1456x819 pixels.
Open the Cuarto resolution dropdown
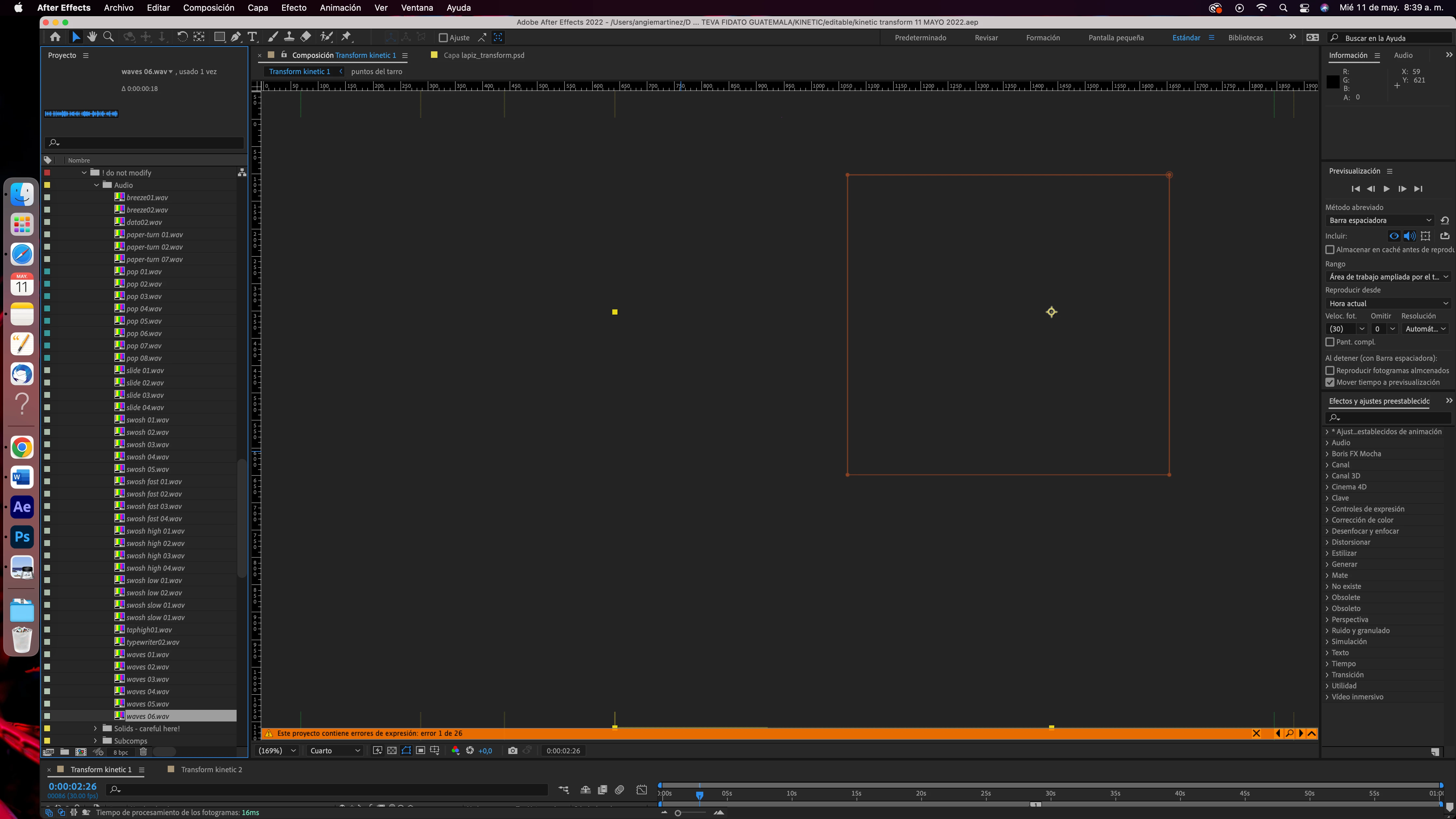point(335,751)
